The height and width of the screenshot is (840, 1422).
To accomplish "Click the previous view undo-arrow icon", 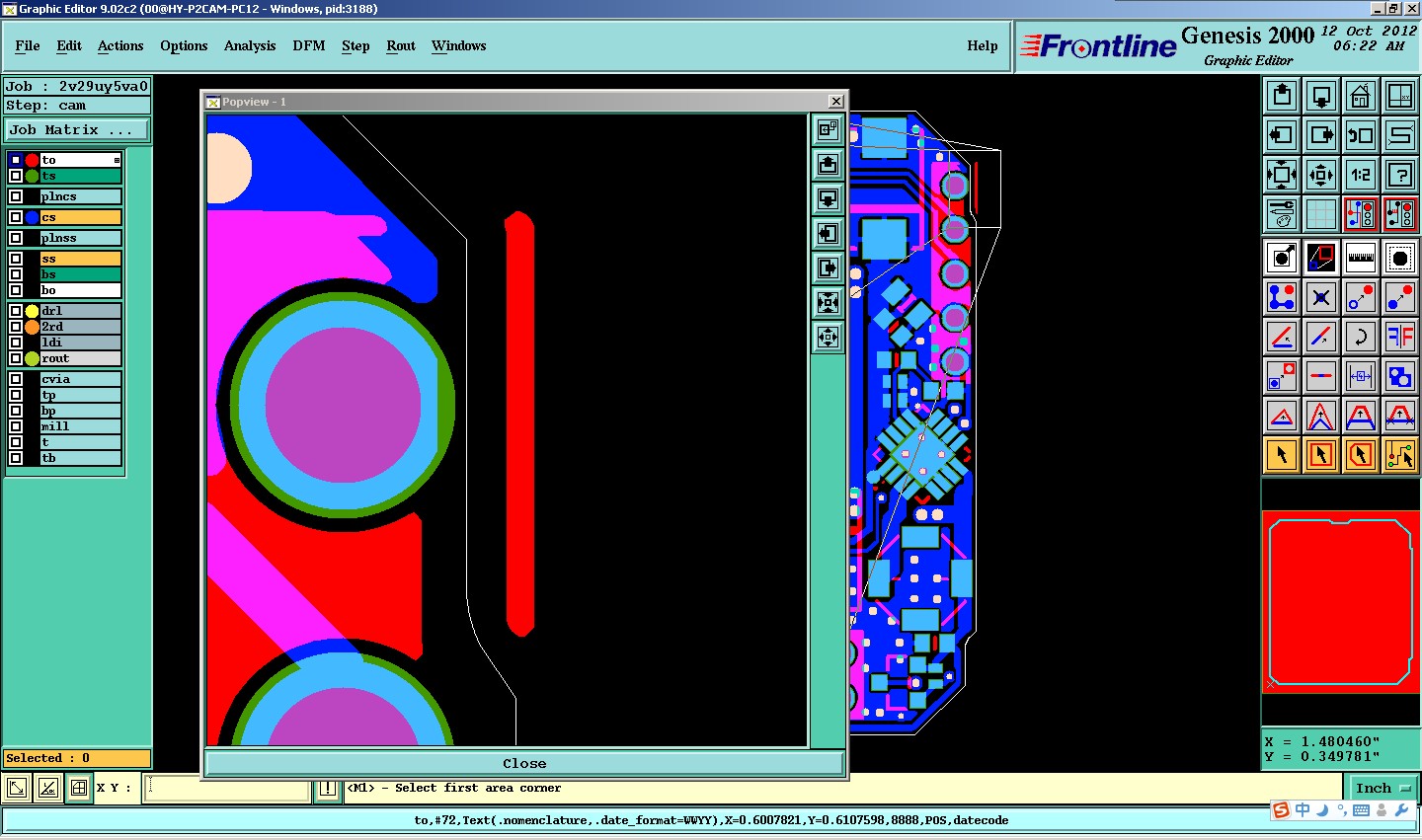I will (1361, 135).
